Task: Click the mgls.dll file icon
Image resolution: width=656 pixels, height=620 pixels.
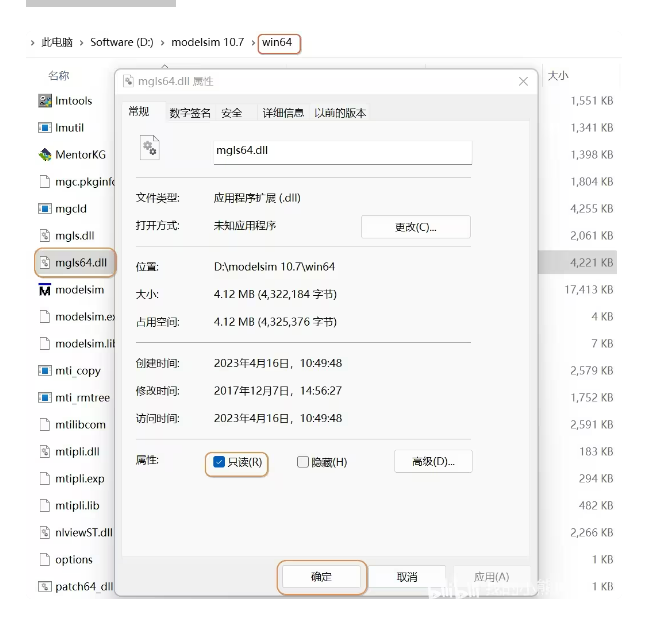Action: click(45, 236)
